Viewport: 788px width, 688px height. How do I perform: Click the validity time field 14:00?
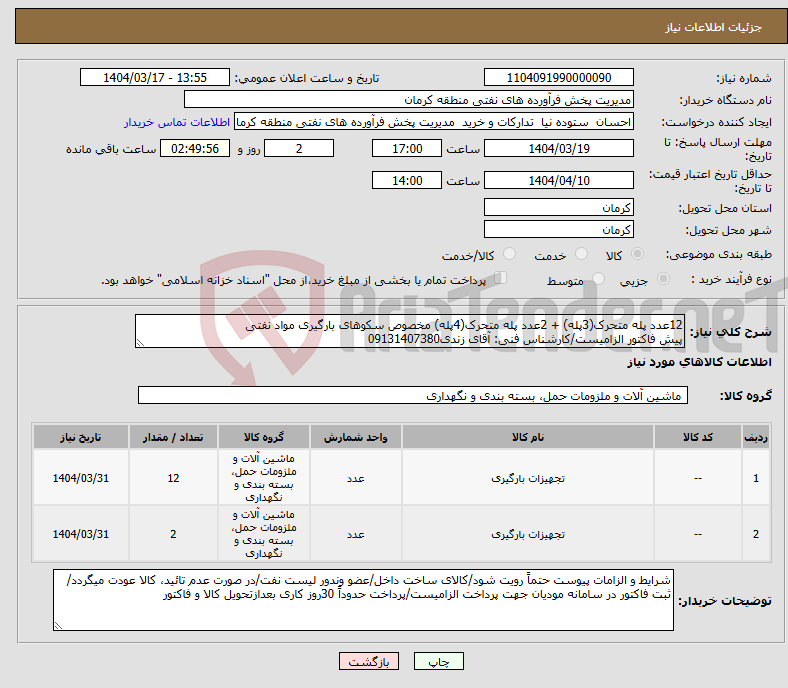[407, 180]
